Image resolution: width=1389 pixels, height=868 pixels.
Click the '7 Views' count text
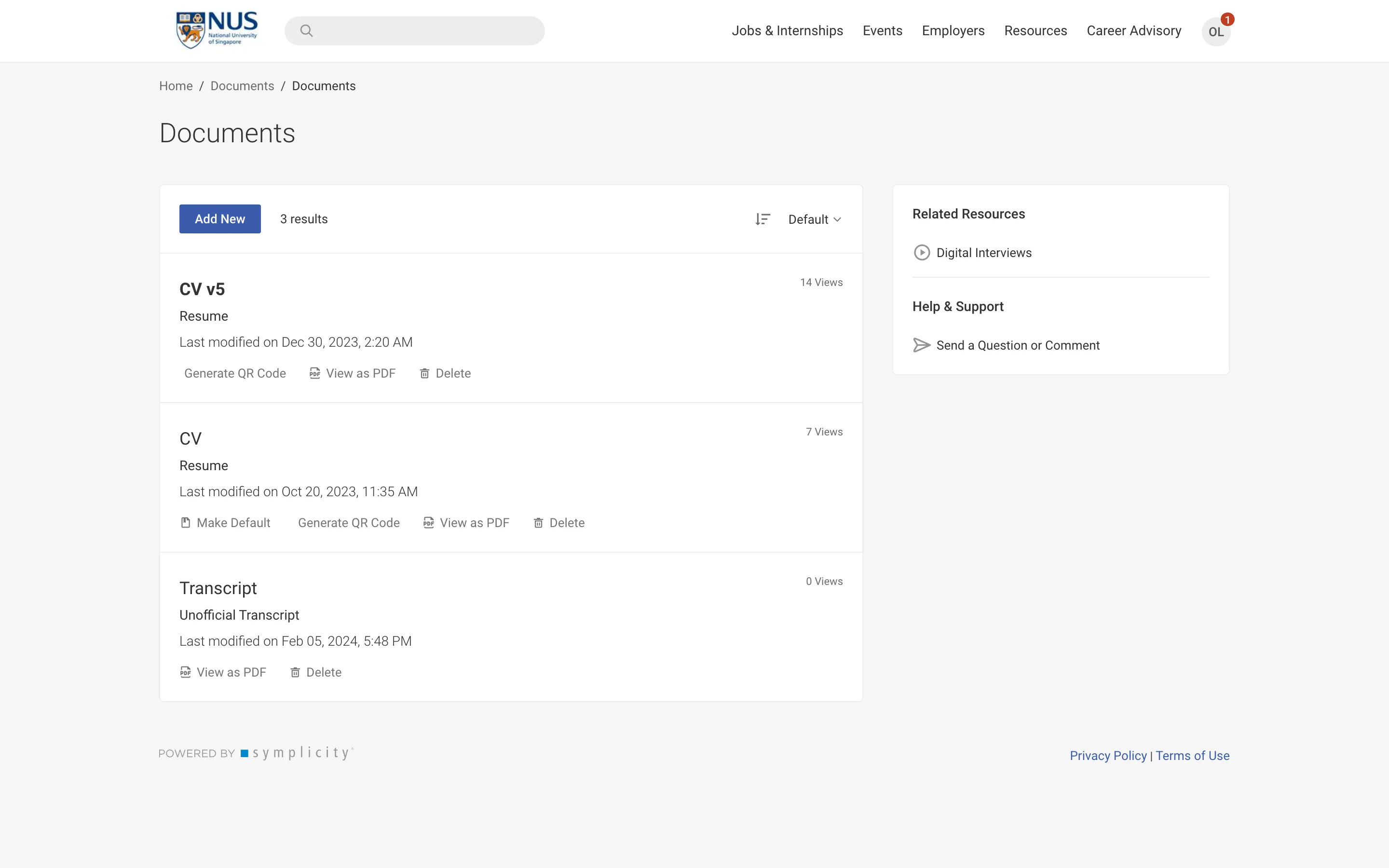point(824,432)
